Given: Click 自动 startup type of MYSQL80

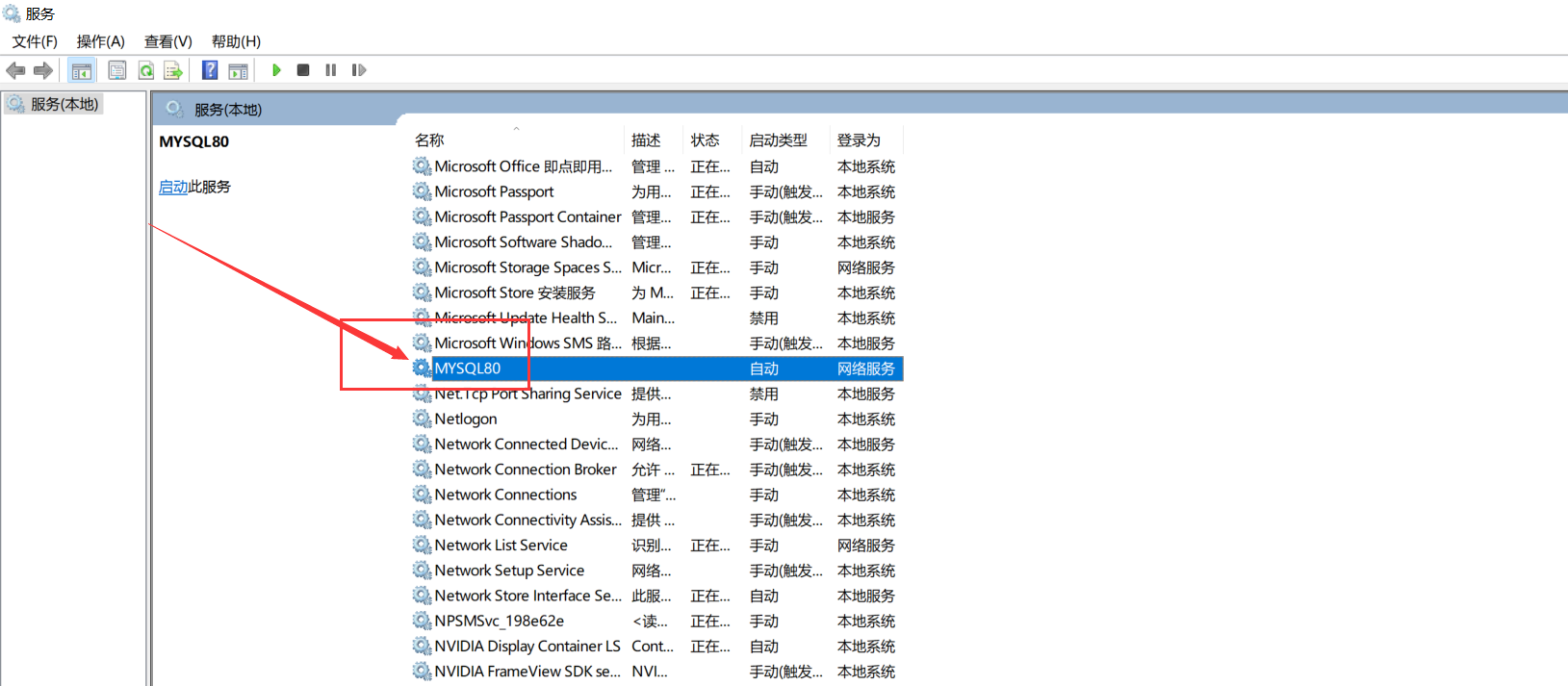Looking at the screenshot, I should [x=764, y=368].
